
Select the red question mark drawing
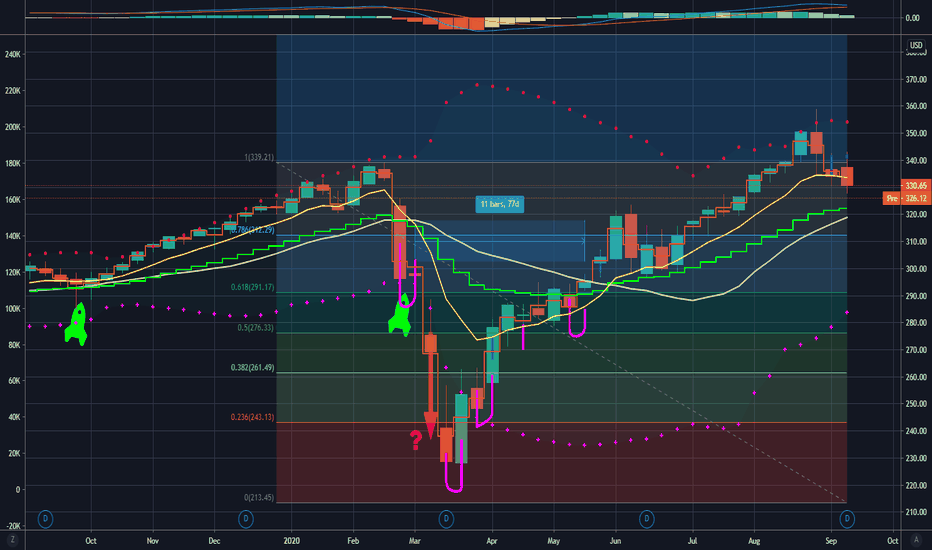click(x=416, y=440)
